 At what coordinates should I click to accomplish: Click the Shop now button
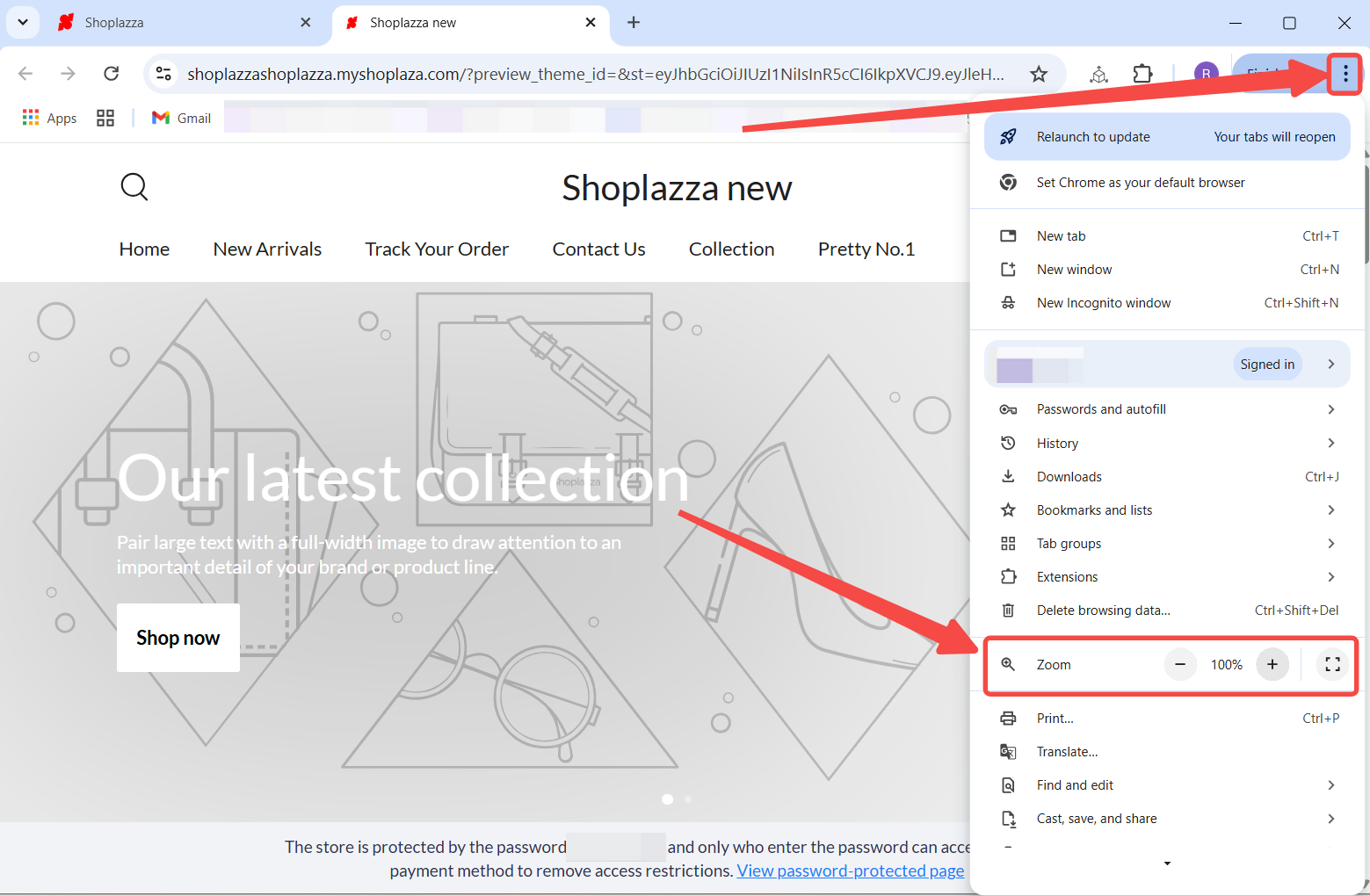point(178,638)
